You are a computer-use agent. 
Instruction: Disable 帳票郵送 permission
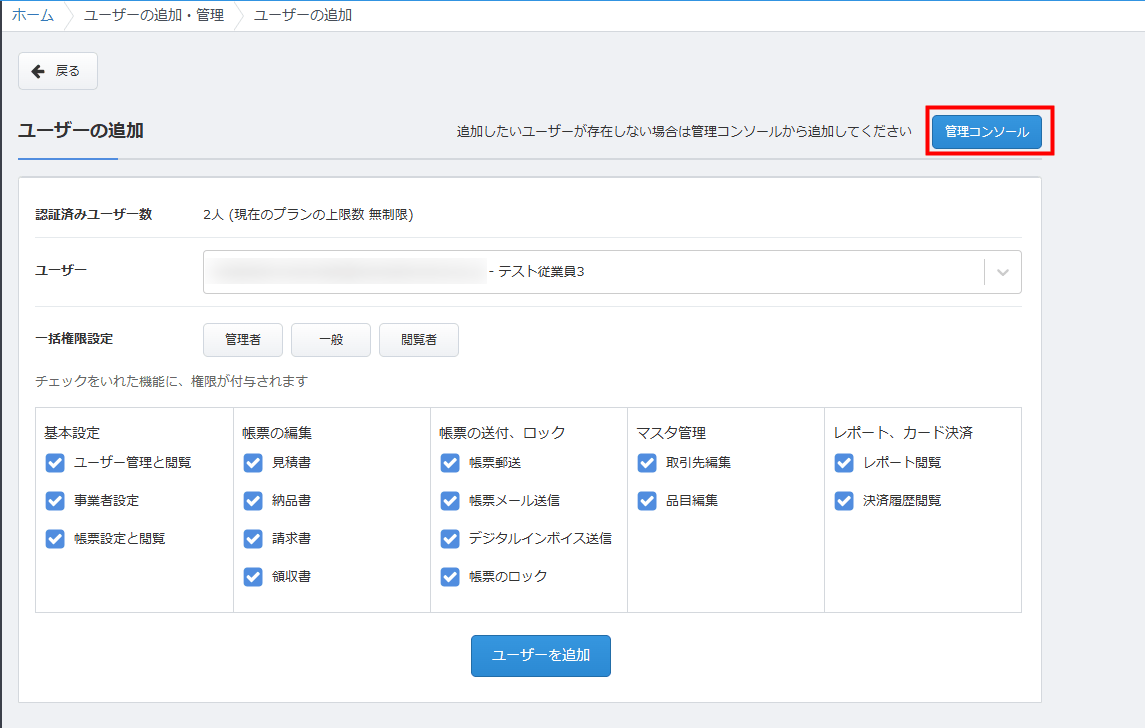(450, 463)
